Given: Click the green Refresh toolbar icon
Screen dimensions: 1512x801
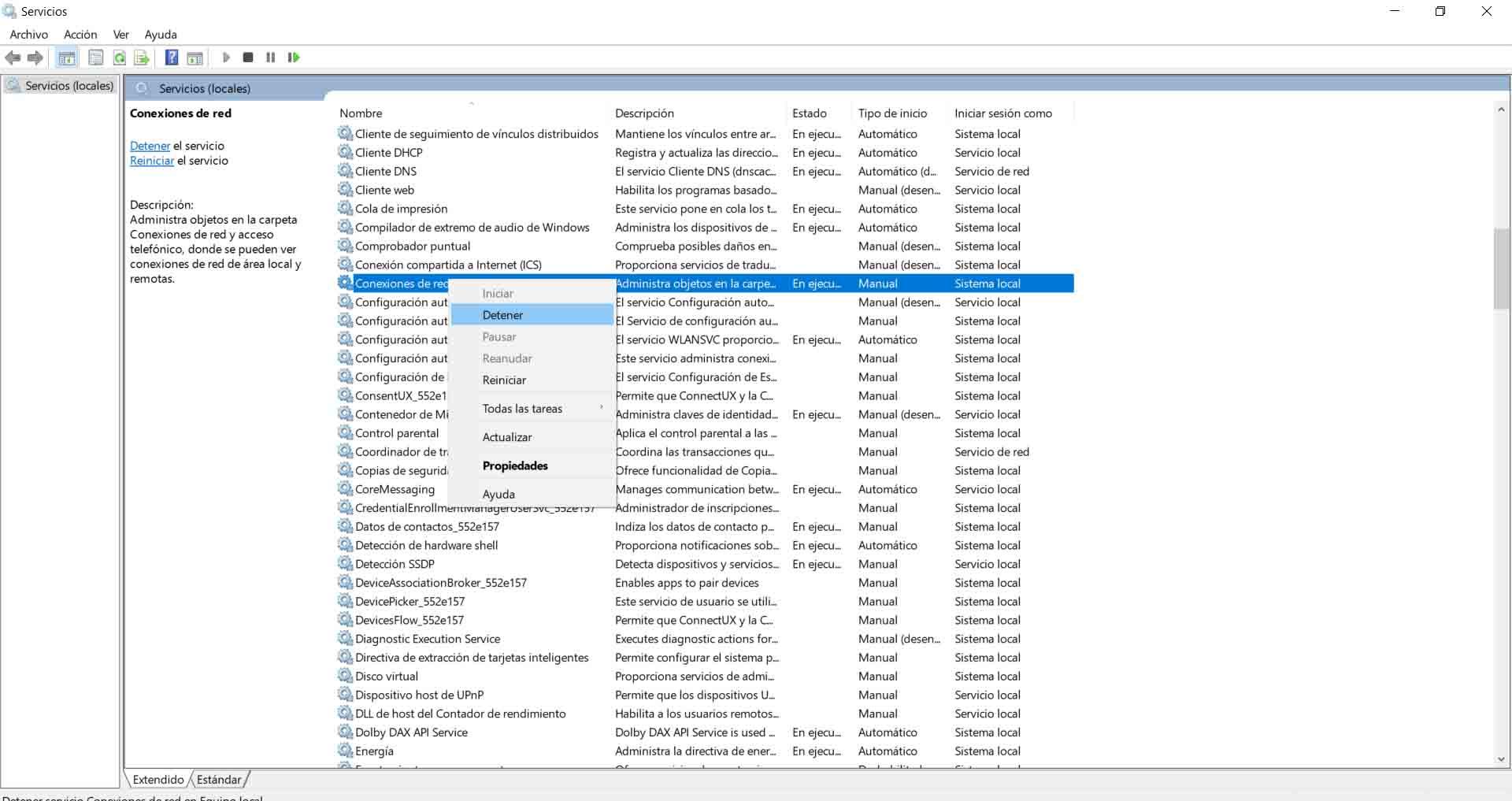Looking at the screenshot, I should [x=119, y=57].
